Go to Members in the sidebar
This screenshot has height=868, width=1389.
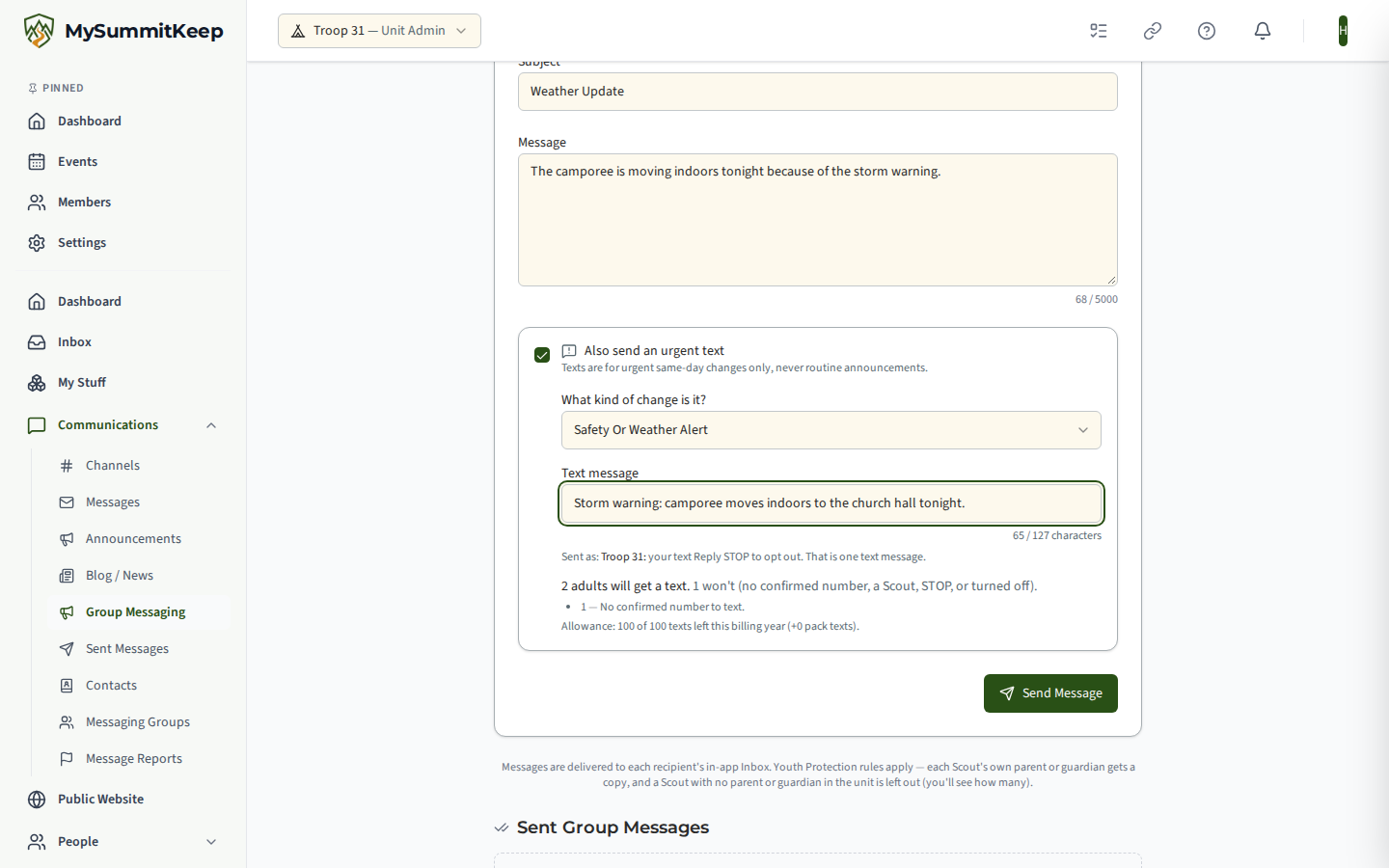[123, 203]
